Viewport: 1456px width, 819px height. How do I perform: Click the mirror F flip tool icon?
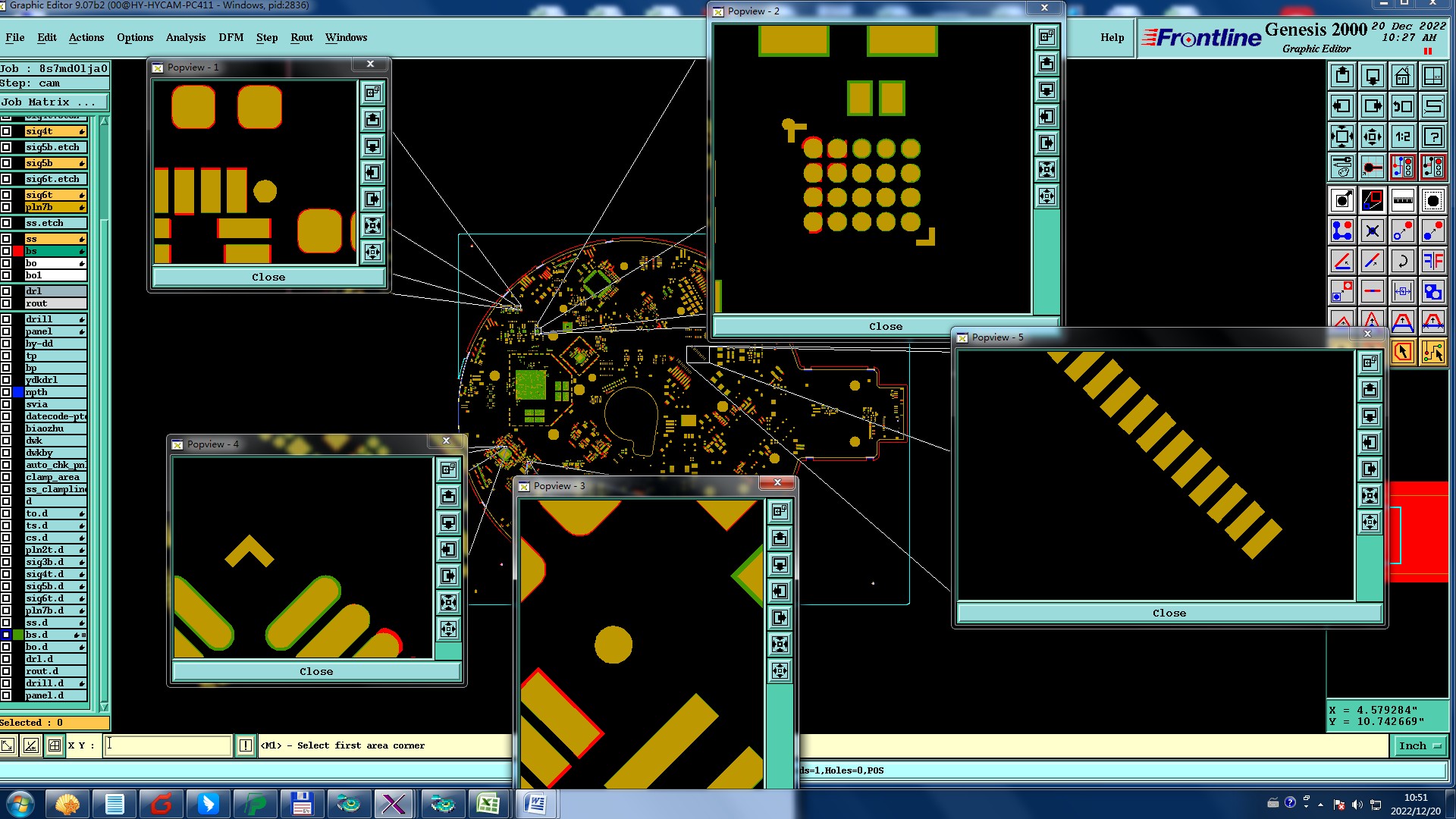click(x=1432, y=261)
